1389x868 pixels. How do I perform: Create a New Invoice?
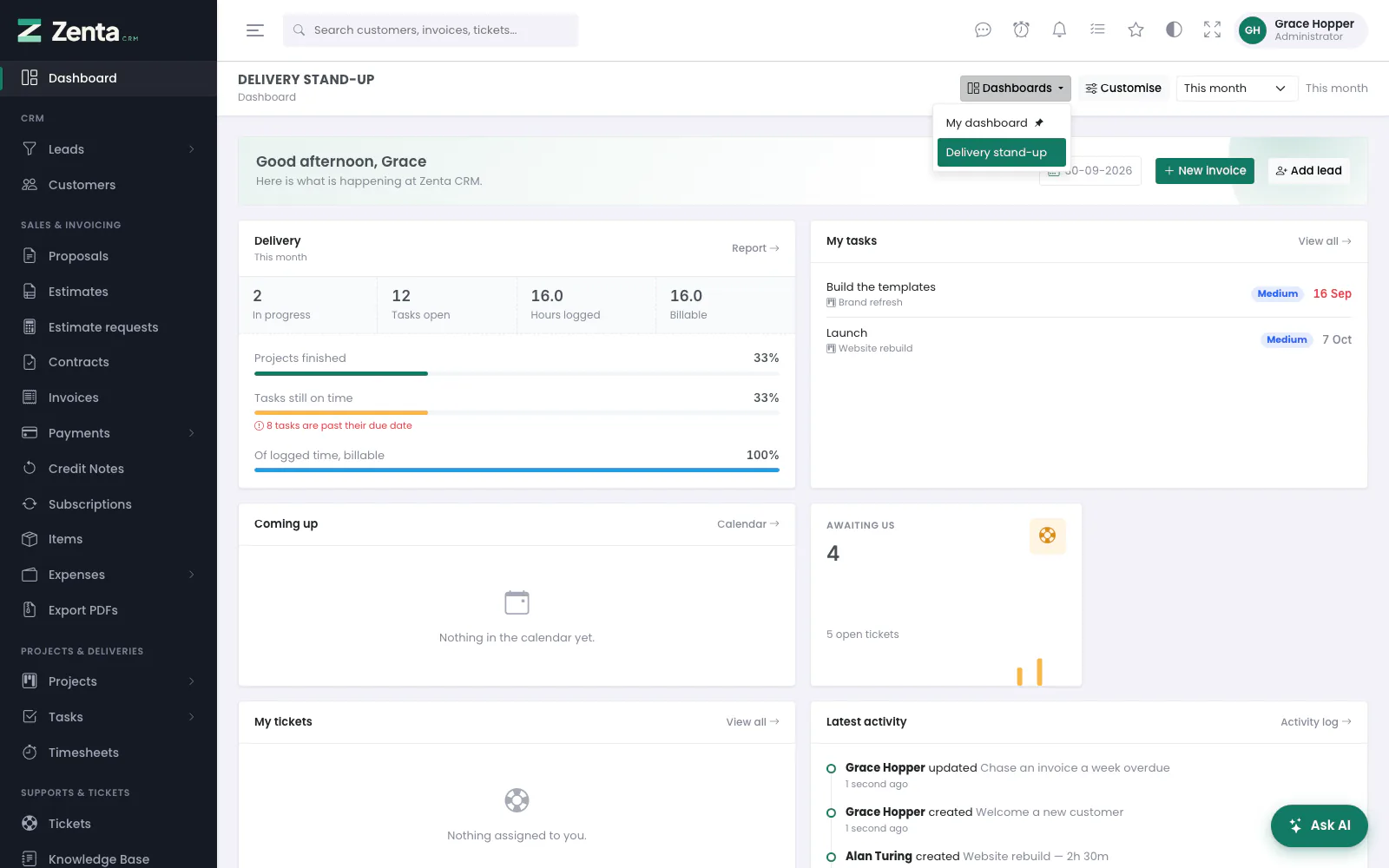1205,171
